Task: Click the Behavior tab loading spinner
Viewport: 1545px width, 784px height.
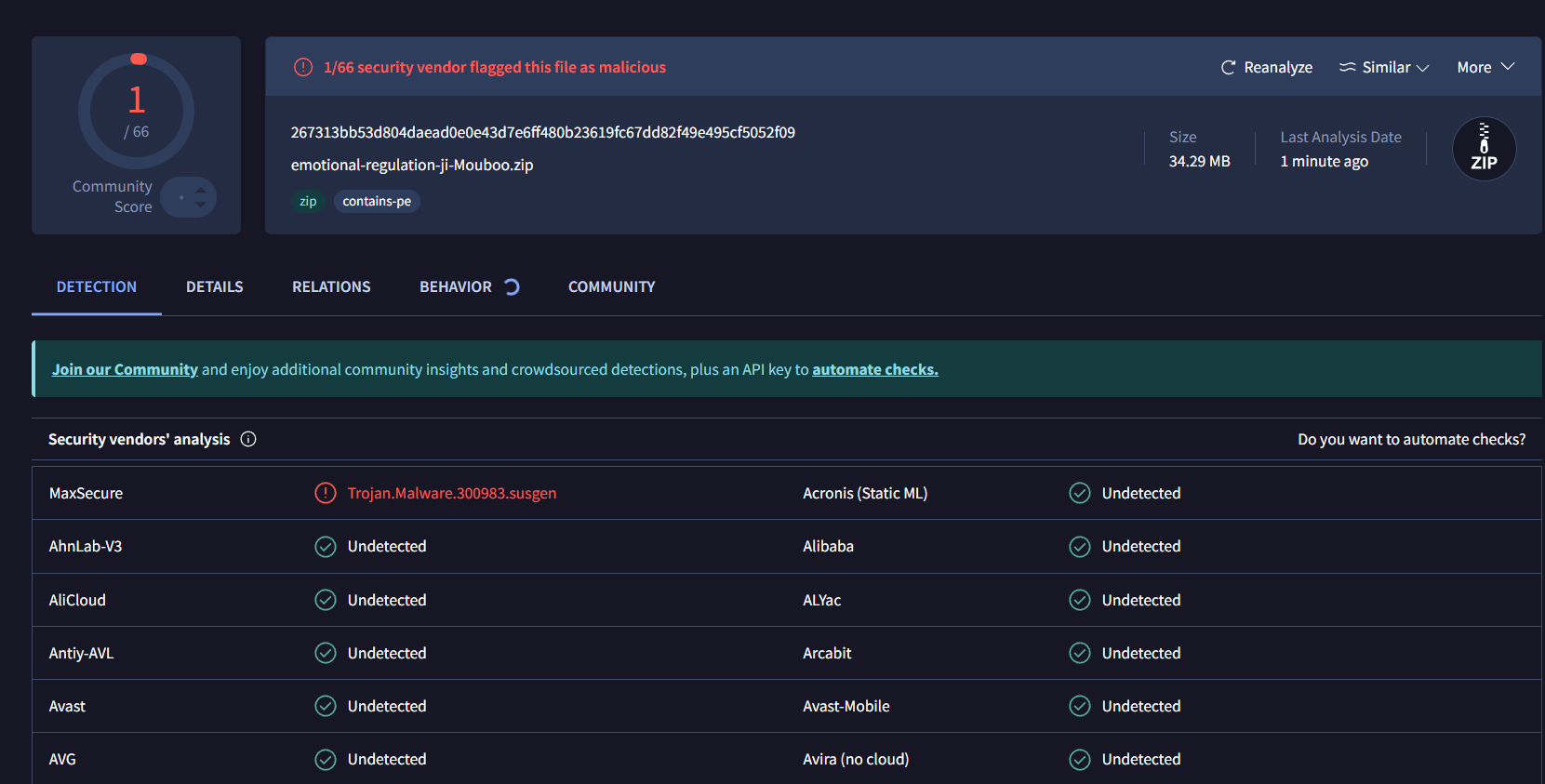Action: pos(512,286)
